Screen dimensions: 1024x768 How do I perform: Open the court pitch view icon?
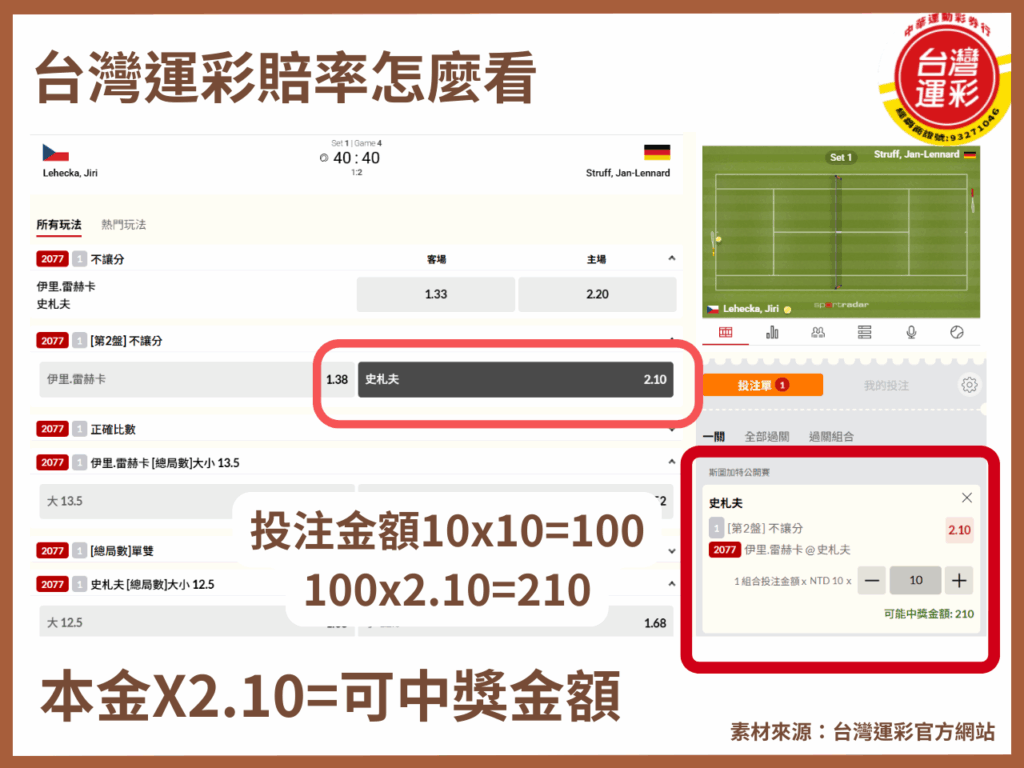click(x=726, y=332)
